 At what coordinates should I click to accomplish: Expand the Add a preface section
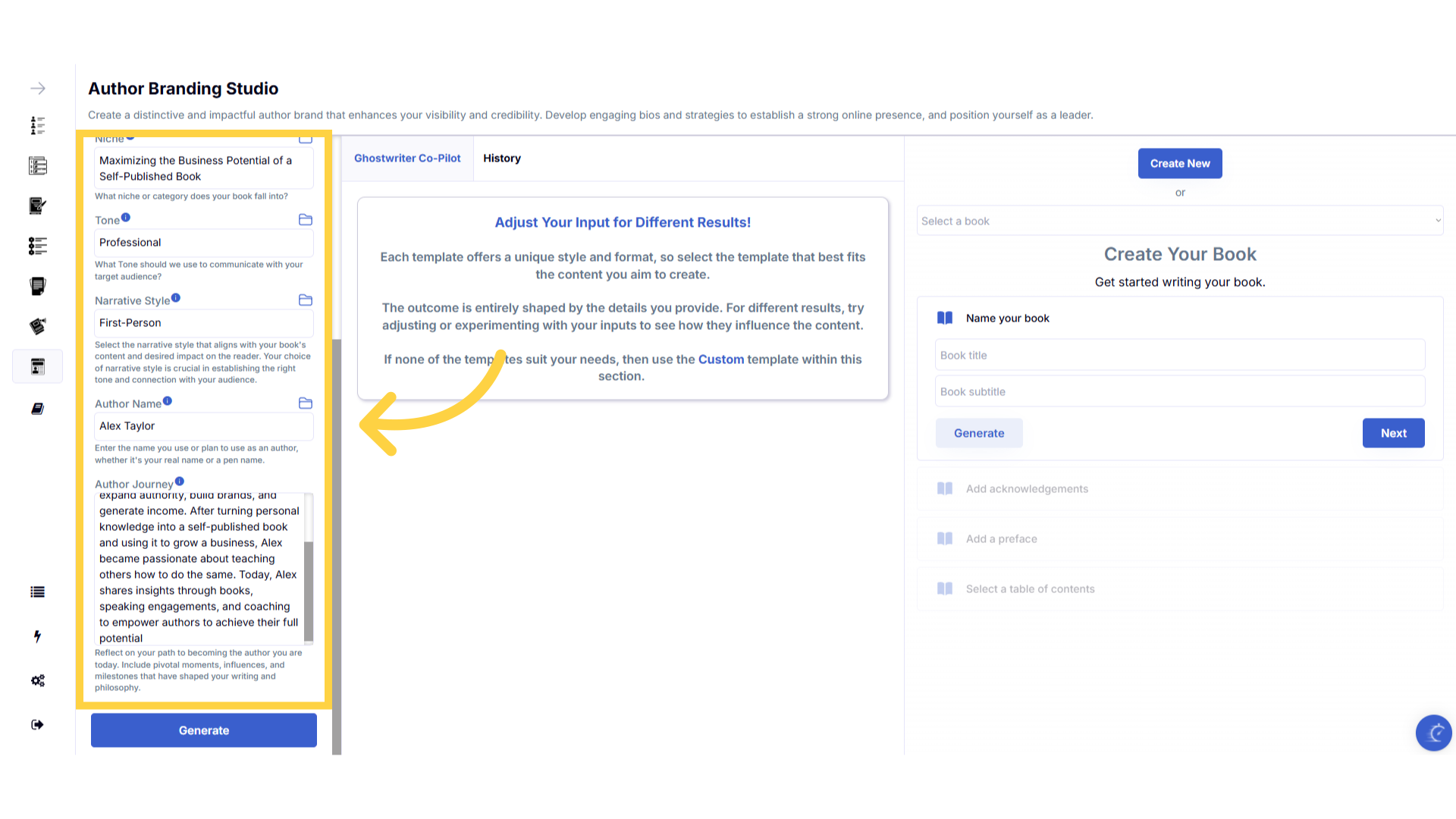click(1001, 539)
